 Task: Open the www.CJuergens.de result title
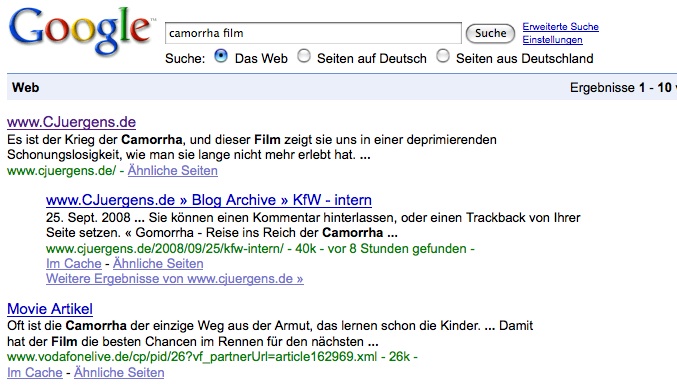click(x=71, y=122)
